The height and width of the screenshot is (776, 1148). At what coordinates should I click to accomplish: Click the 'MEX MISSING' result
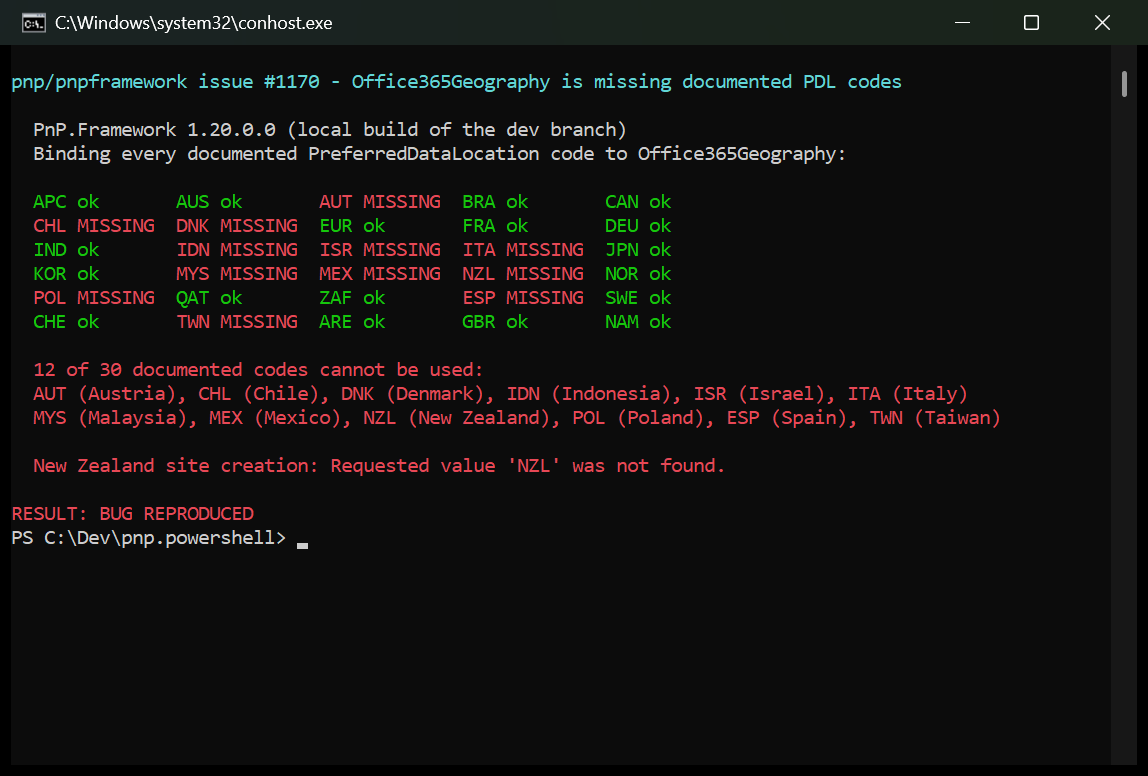pyautogui.click(x=379, y=274)
